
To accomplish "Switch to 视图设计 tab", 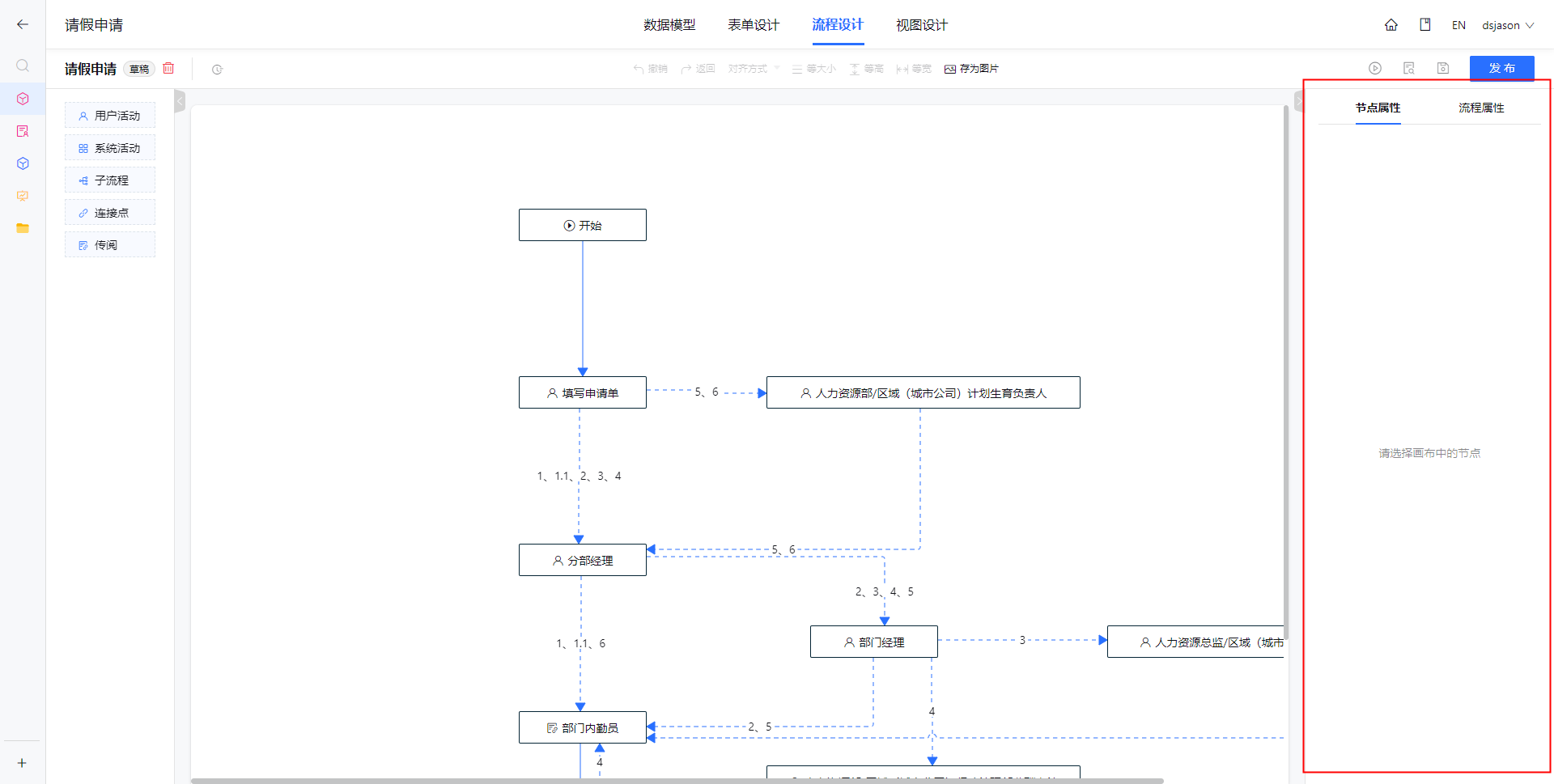I will [x=922, y=25].
